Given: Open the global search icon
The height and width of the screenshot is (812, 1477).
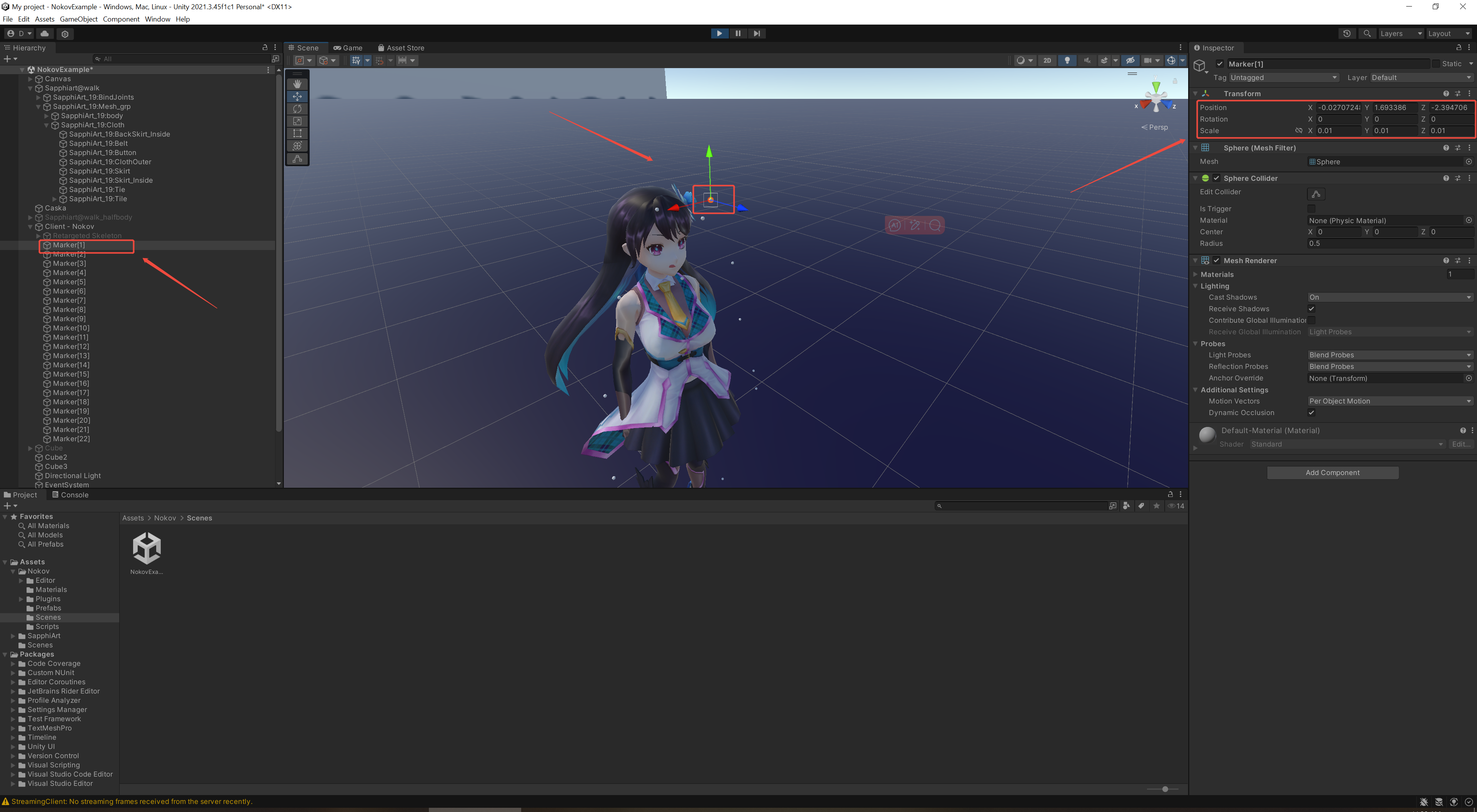Looking at the screenshot, I should (x=1367, y=34).
